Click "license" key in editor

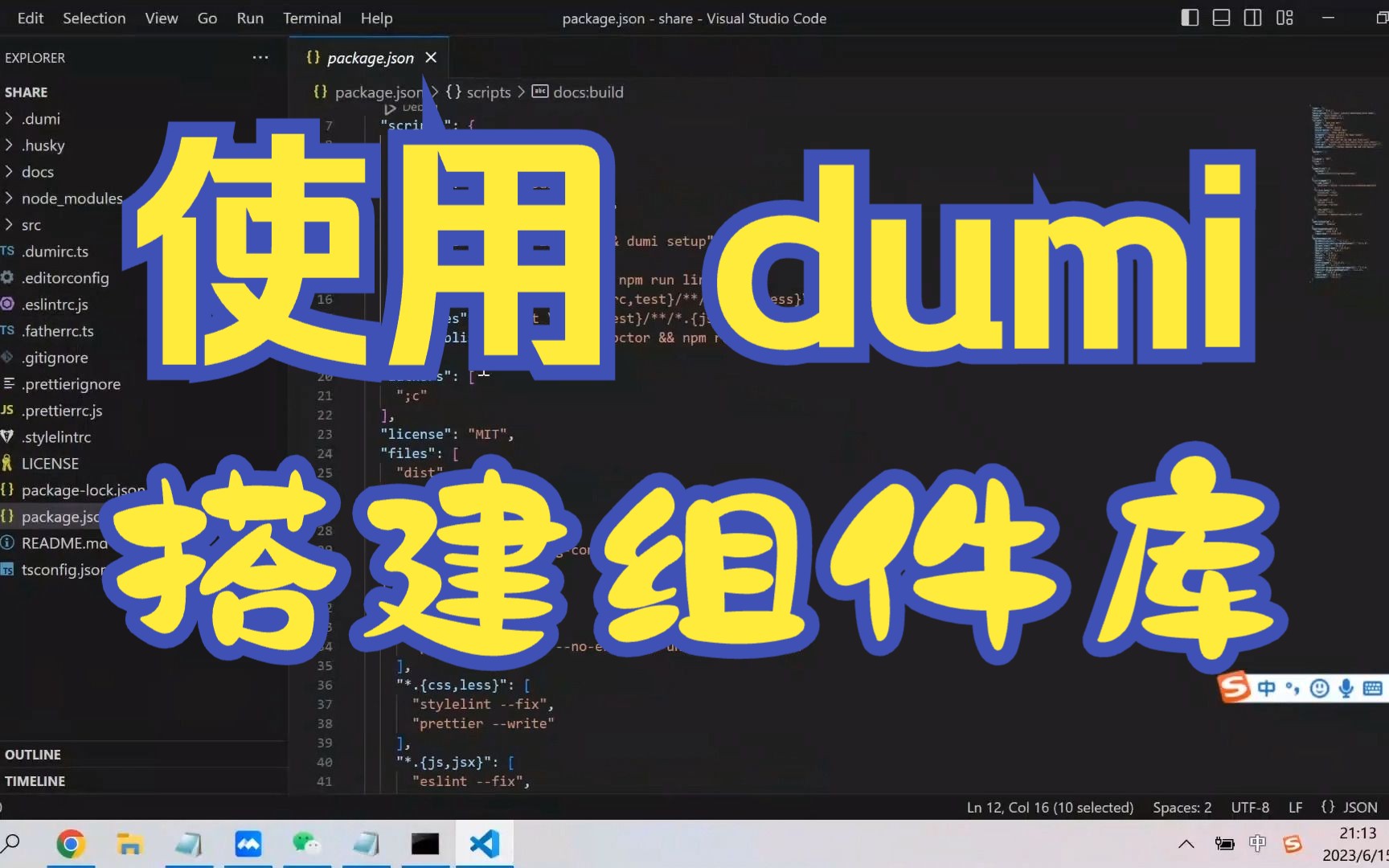(x=416, y=434)
